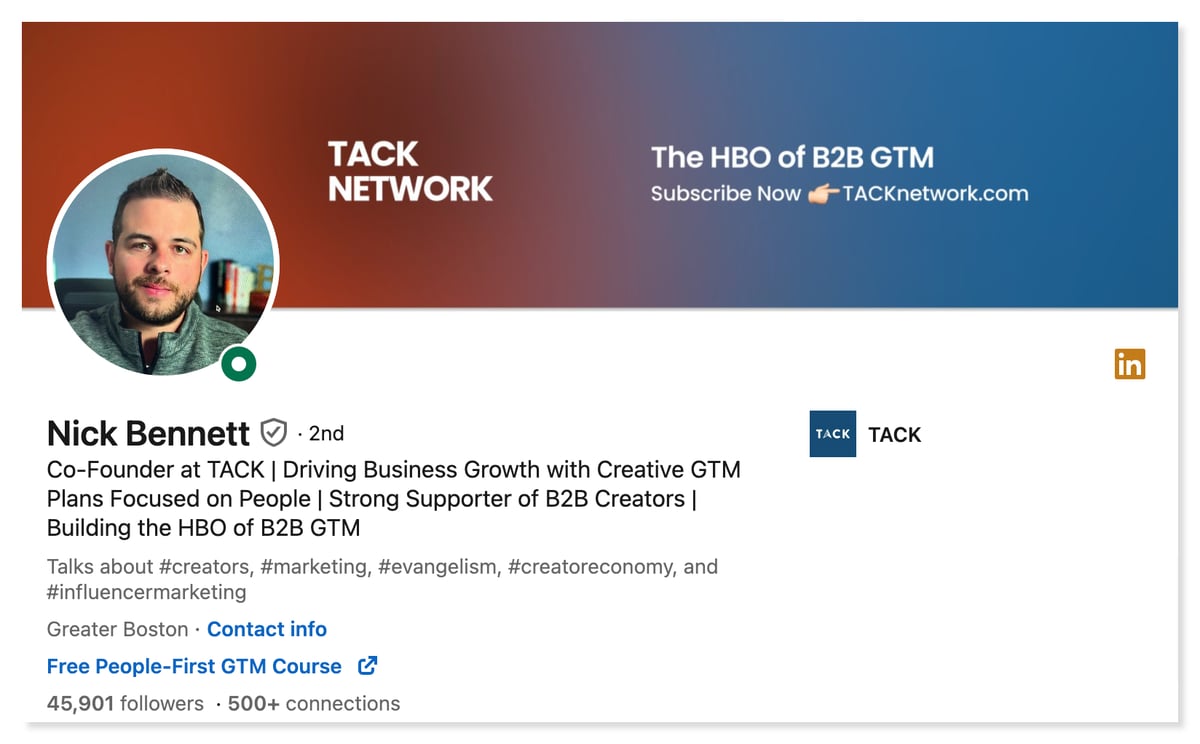Viewport: 1200px width, 744px height.
Task: Click the external link icon after GTM Course
Action: pyautogui.click(x=367, y=665)
